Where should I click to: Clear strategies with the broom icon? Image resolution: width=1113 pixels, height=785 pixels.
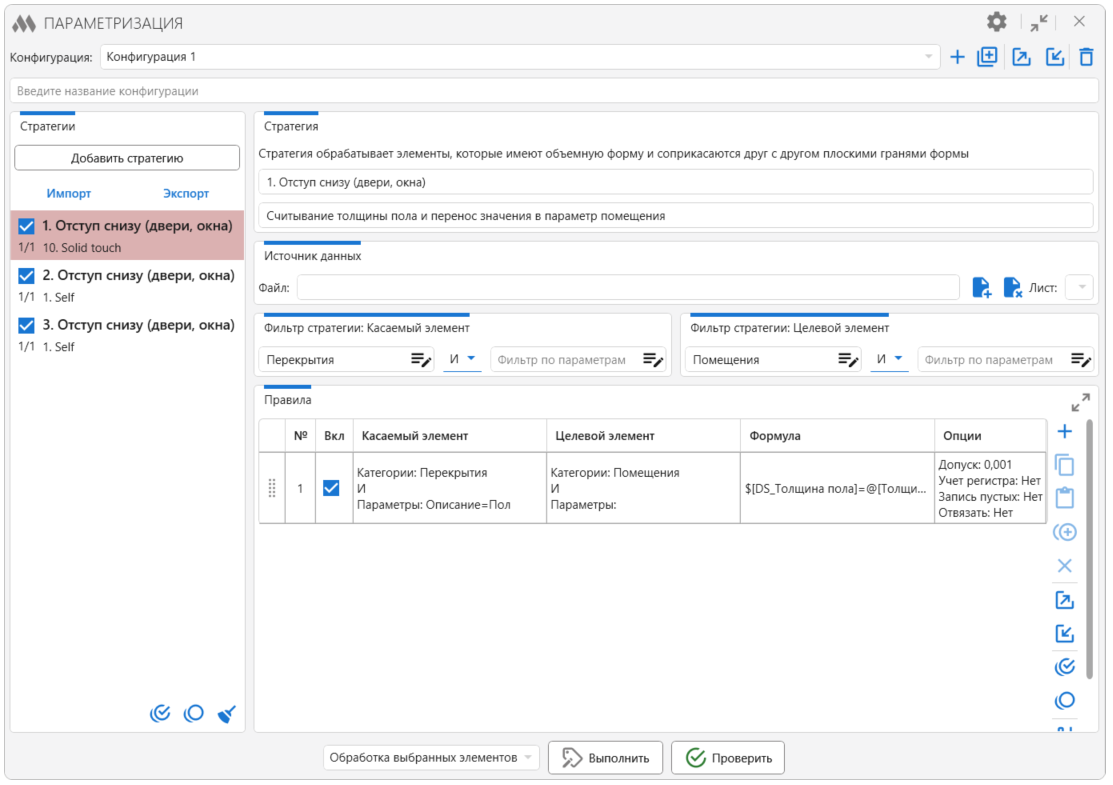pos(226,713)
